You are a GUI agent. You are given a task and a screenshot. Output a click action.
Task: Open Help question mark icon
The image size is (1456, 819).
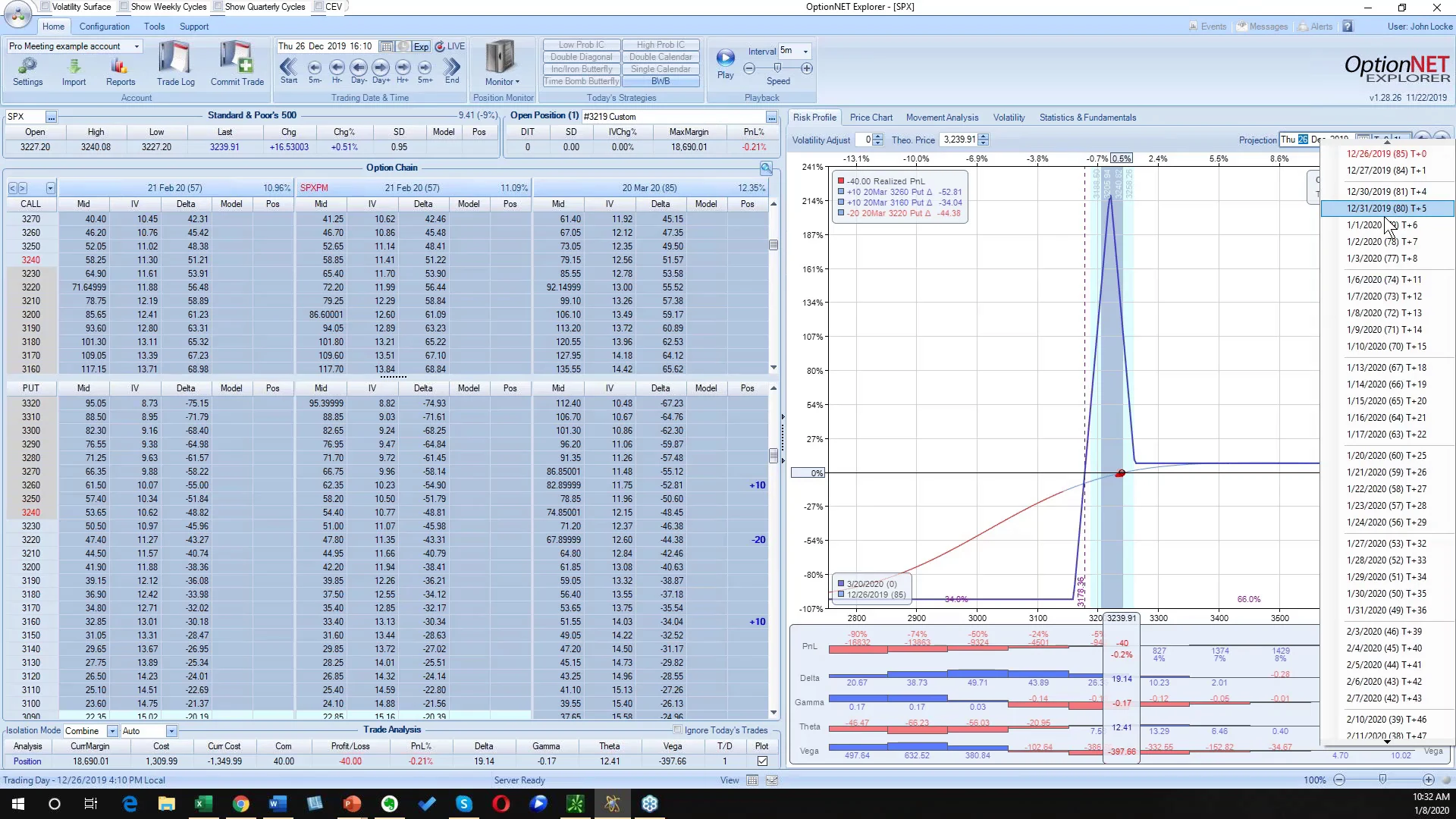tap(1348, 27)
